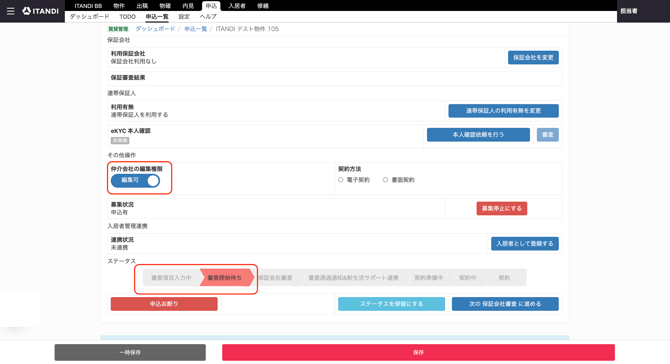Open the TODO sub menu
Viewport: 670px width, 364px height.
[x=127, y=17]
